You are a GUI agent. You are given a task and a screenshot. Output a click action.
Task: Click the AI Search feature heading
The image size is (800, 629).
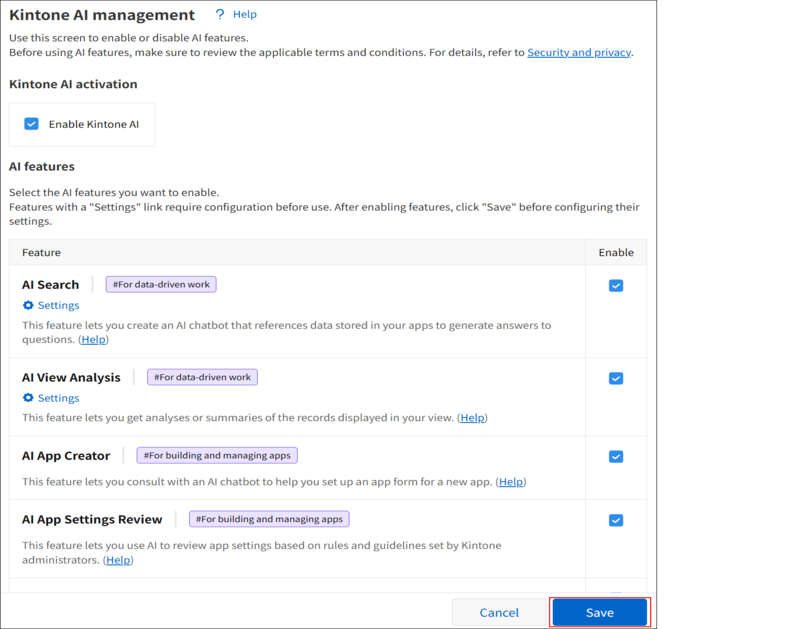tap(51, 285)
